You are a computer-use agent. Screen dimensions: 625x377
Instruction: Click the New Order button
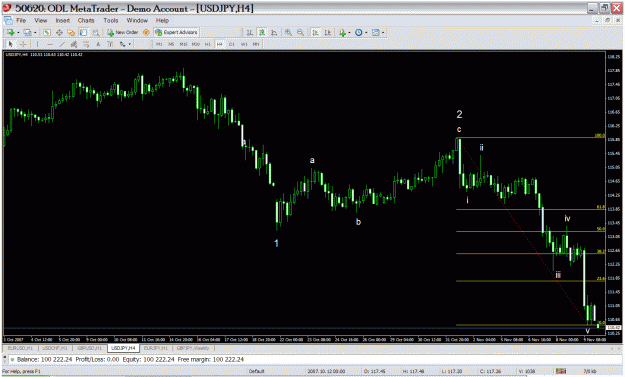[x=123, y=32]
